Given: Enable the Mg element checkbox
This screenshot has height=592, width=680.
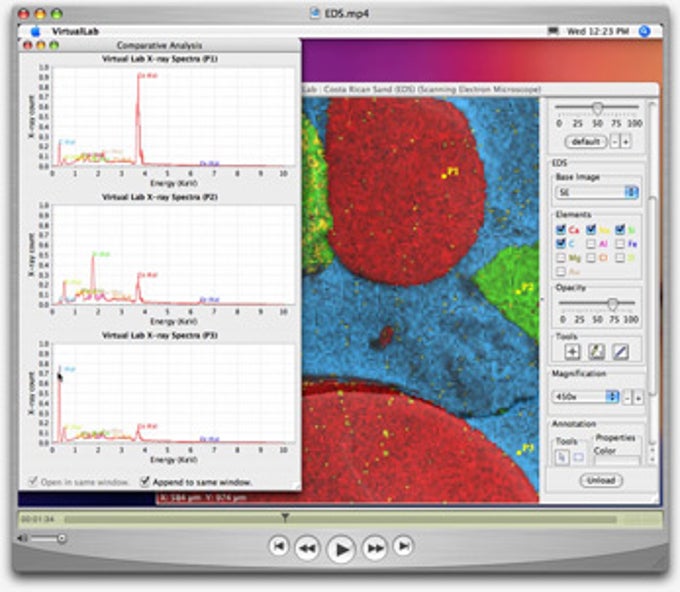Looking at the screenshot, I should (x=561, y=258).
